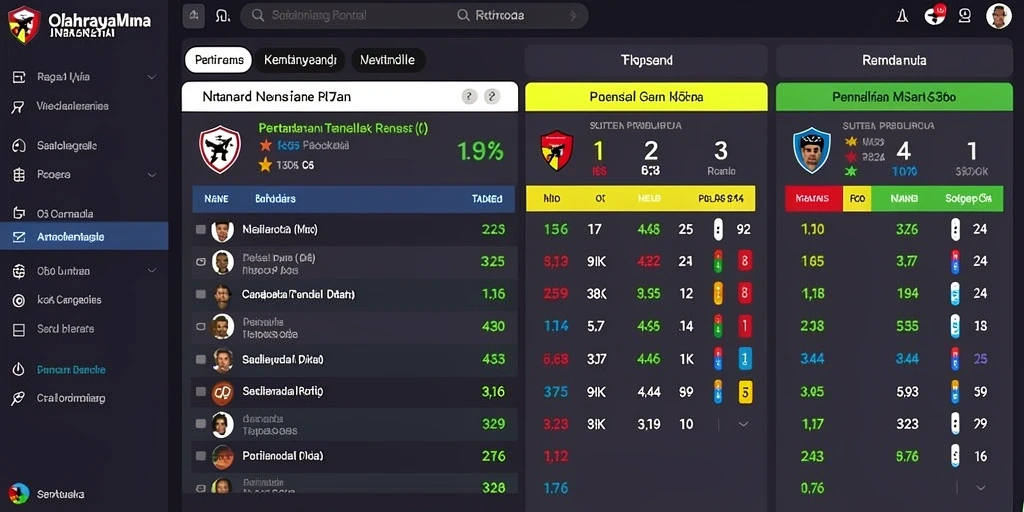Tick the checkbox beside Portlanodal (Nda)
Screen dimensions: 1024x512
(x=200, y=456)
